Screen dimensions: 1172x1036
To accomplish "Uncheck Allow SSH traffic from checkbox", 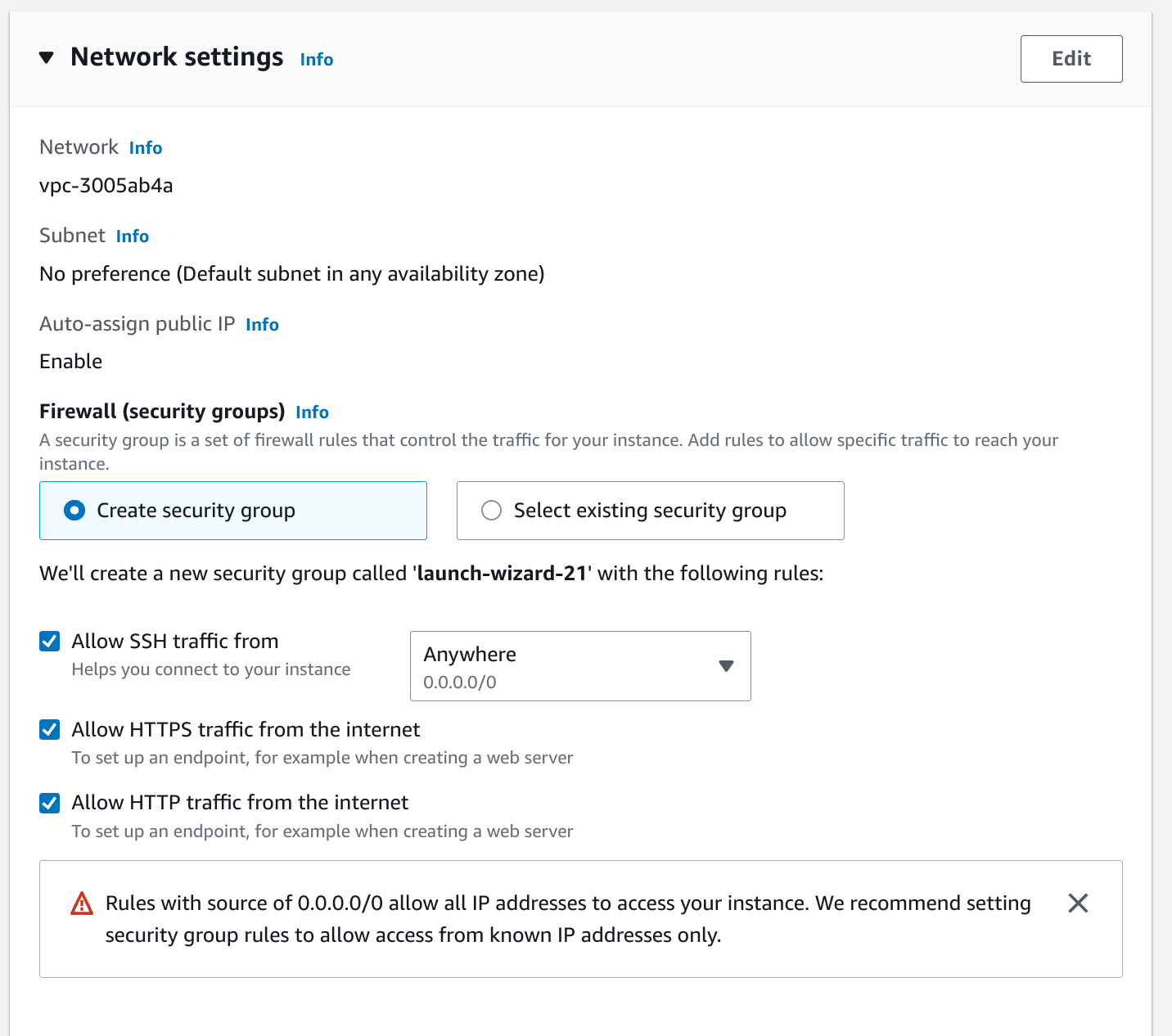I will (50, 641).
